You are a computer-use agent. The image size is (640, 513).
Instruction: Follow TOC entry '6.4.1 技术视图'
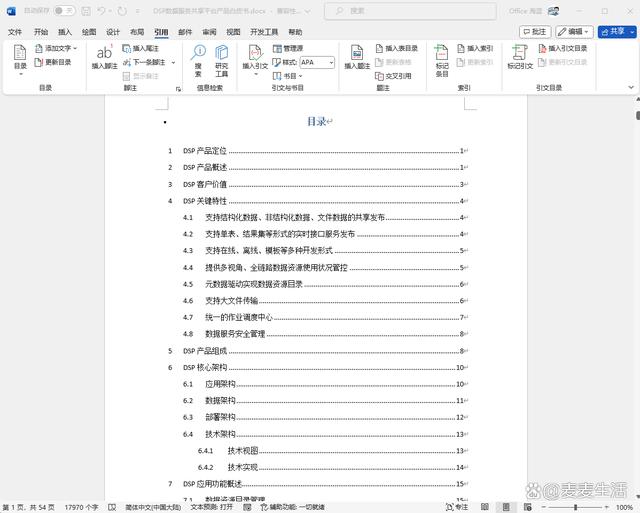(x=332, y=451)
